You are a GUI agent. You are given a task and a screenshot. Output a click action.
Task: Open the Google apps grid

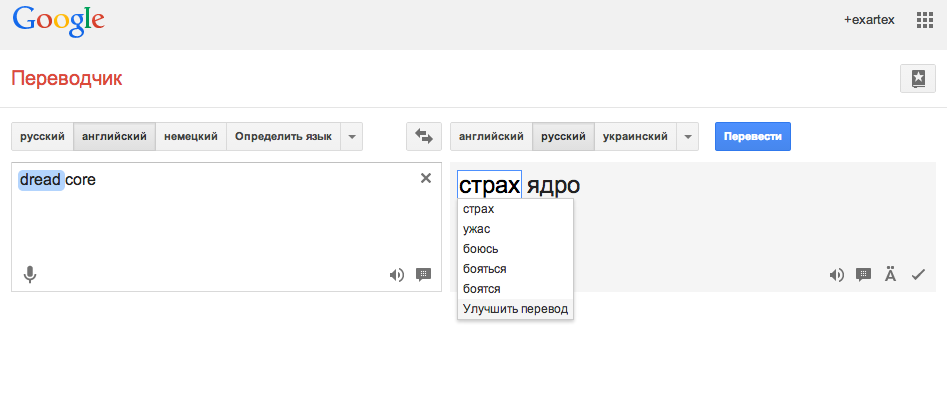tap(925, 21)
